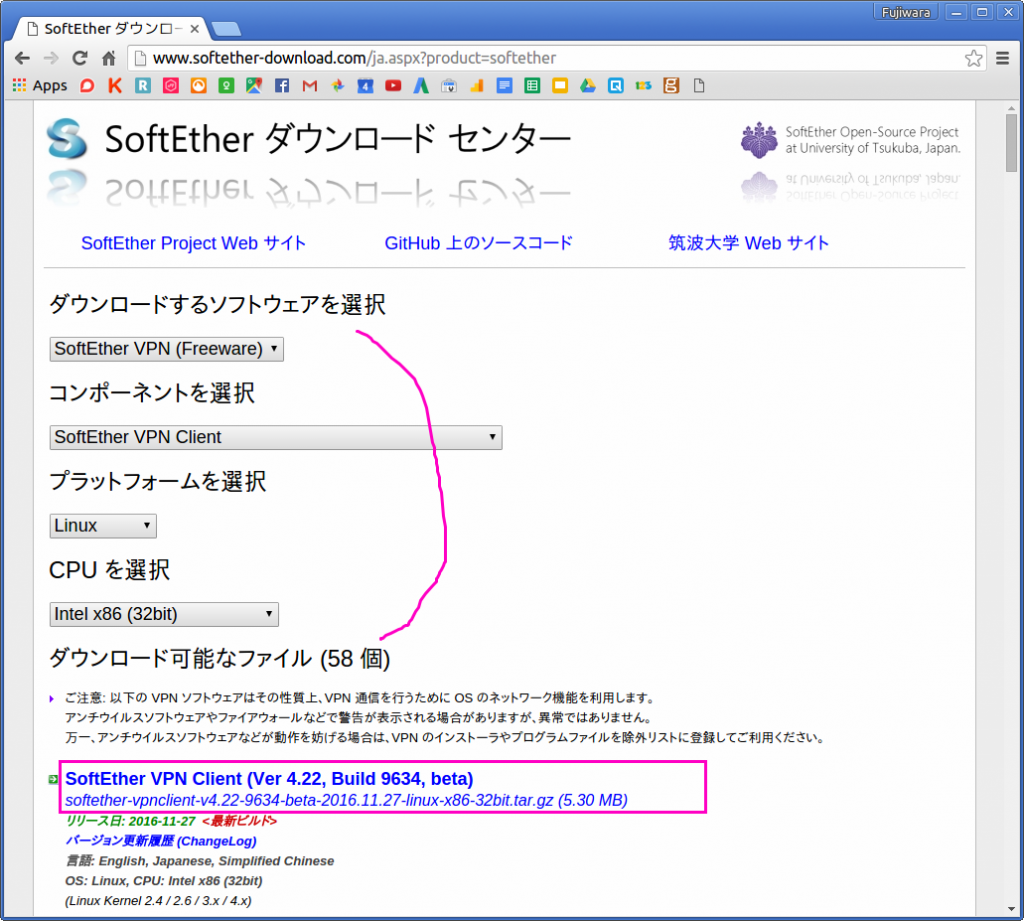Open the Google Calendar bookmark
This screenshot has height=921, width=1024.
(365, 86)
